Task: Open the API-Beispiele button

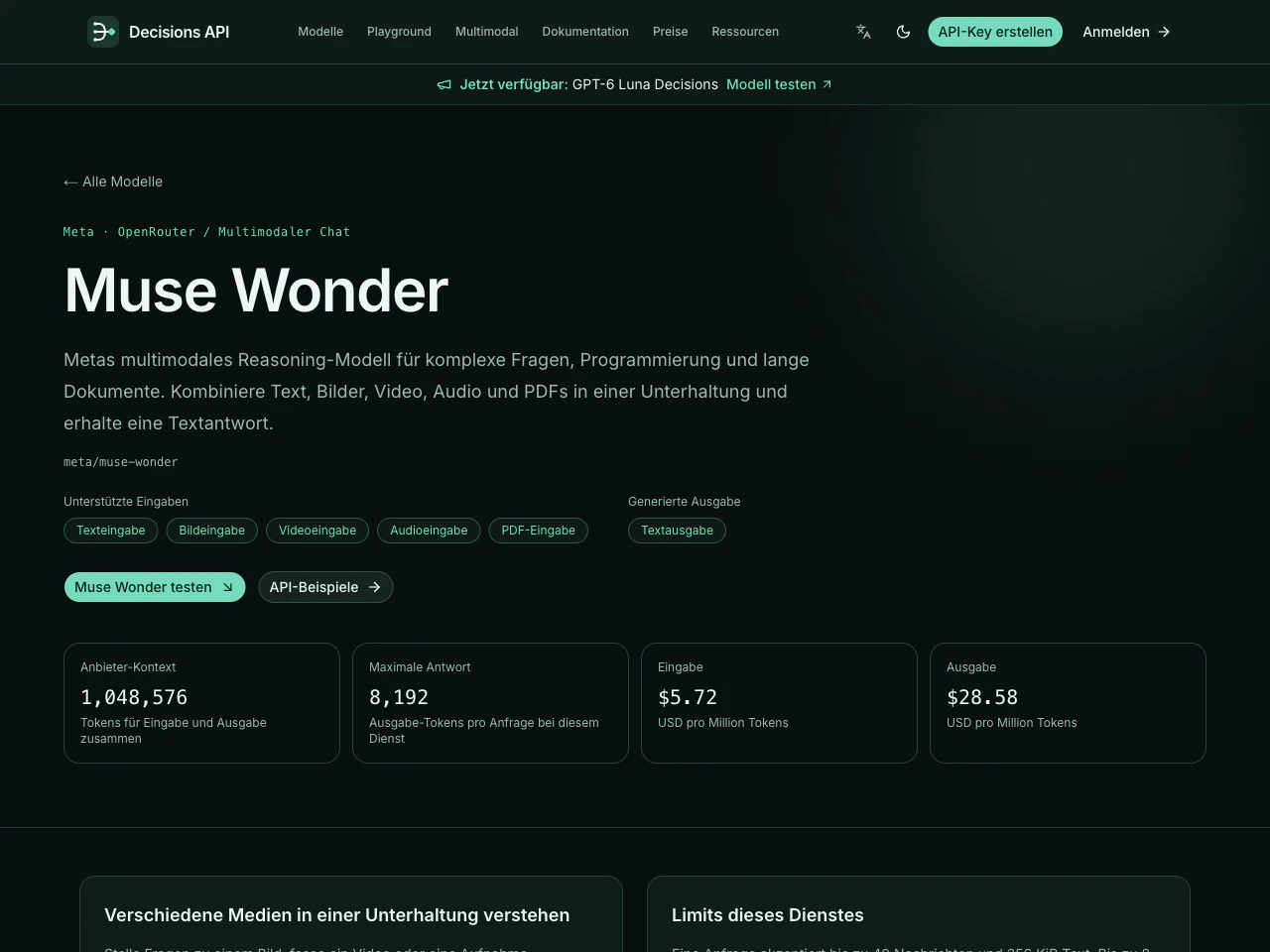Action: pos(325,587)
